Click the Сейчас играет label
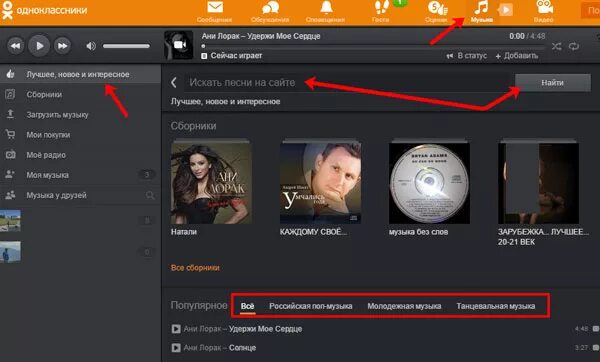Viewport: 600px width, 362px height. tap(236, 56)
